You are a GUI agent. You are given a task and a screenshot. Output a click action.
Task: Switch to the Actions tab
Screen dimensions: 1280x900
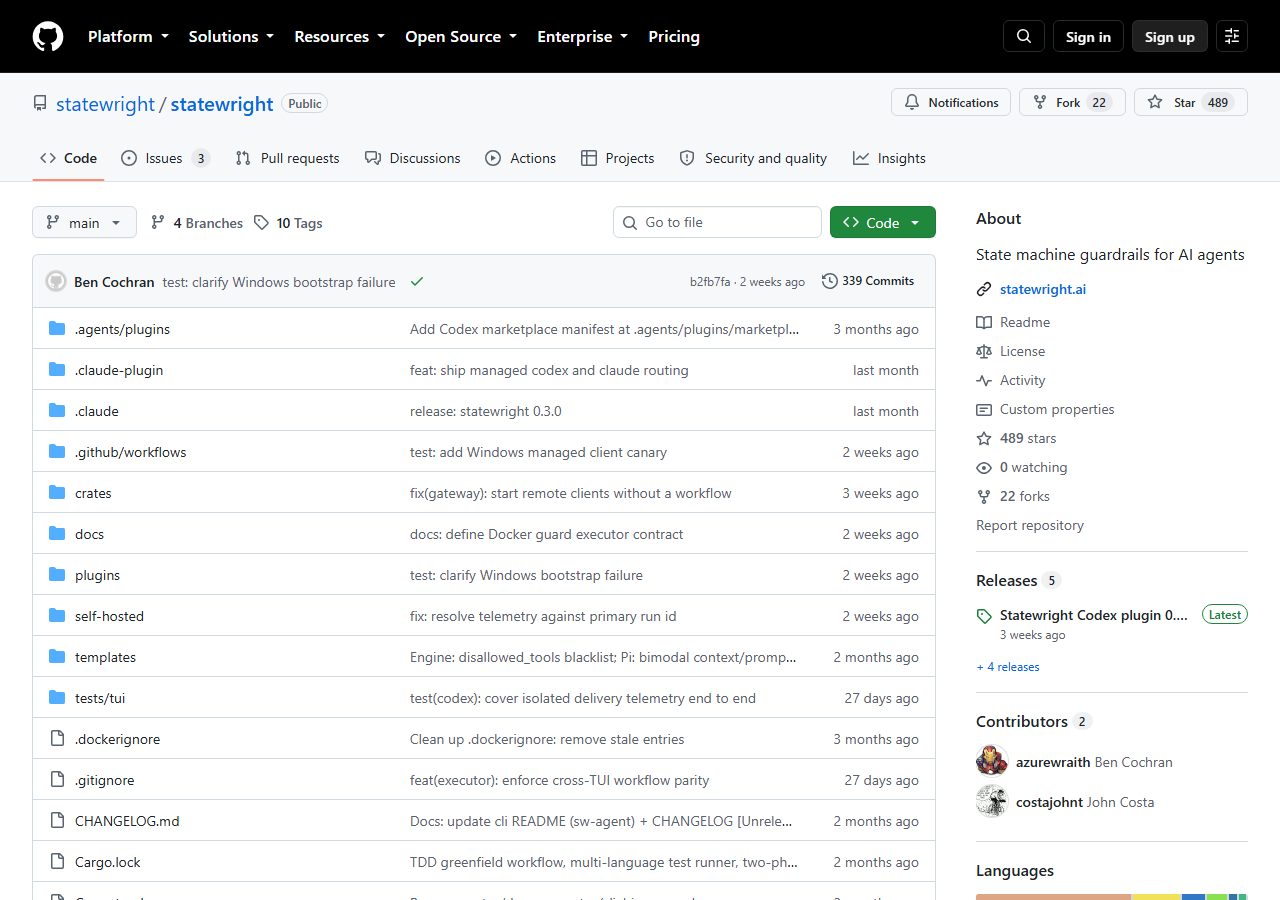tap(520, 158)
